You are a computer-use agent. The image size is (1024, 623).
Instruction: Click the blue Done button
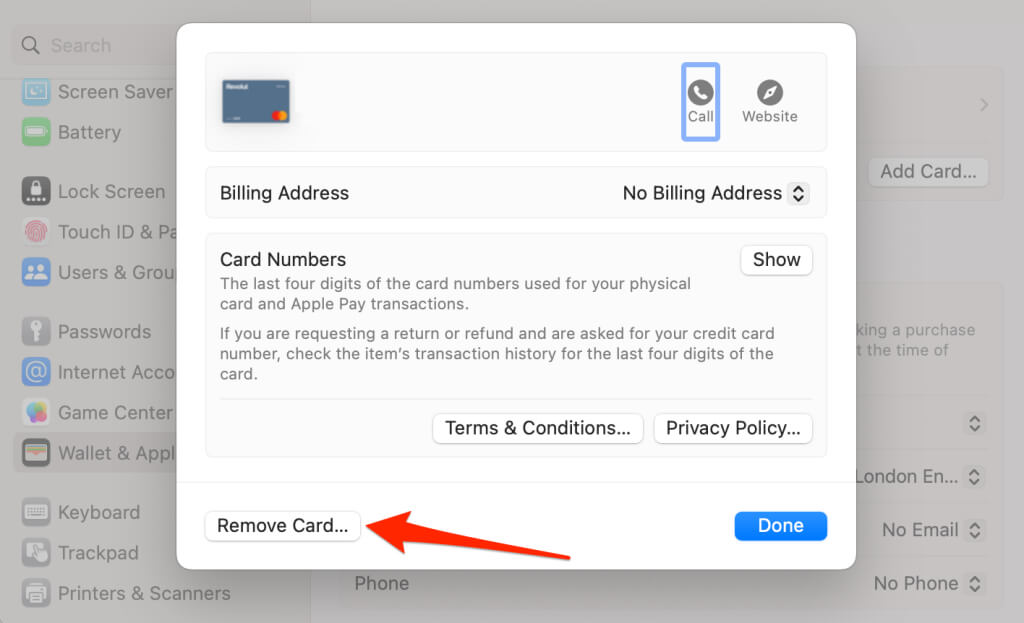780,526
